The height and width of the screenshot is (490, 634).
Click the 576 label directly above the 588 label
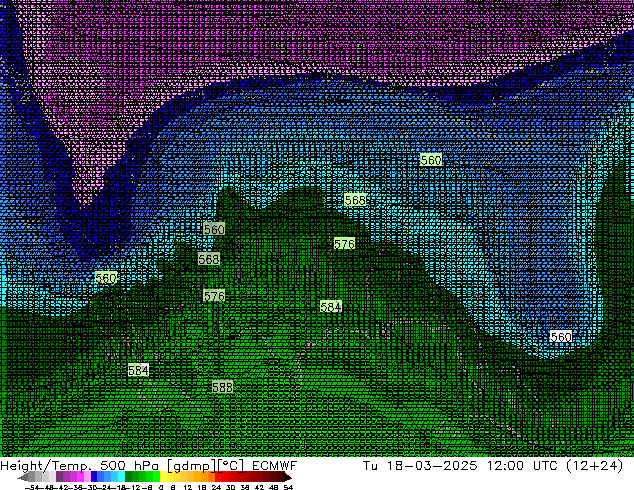pyautogui.click(x=214, y=296)
